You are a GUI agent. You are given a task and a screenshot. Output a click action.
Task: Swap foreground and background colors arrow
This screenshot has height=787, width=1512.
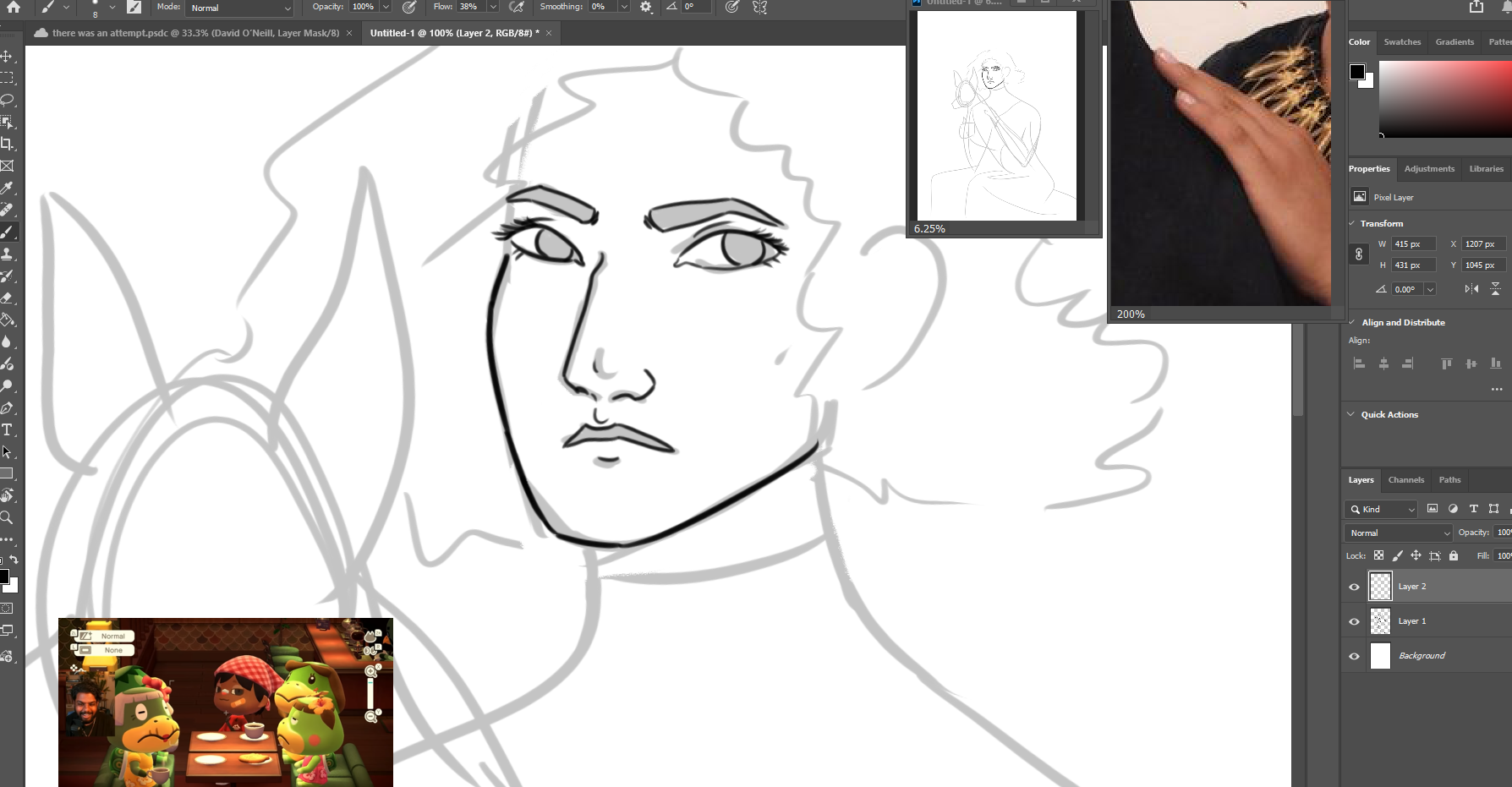(14, 560)
